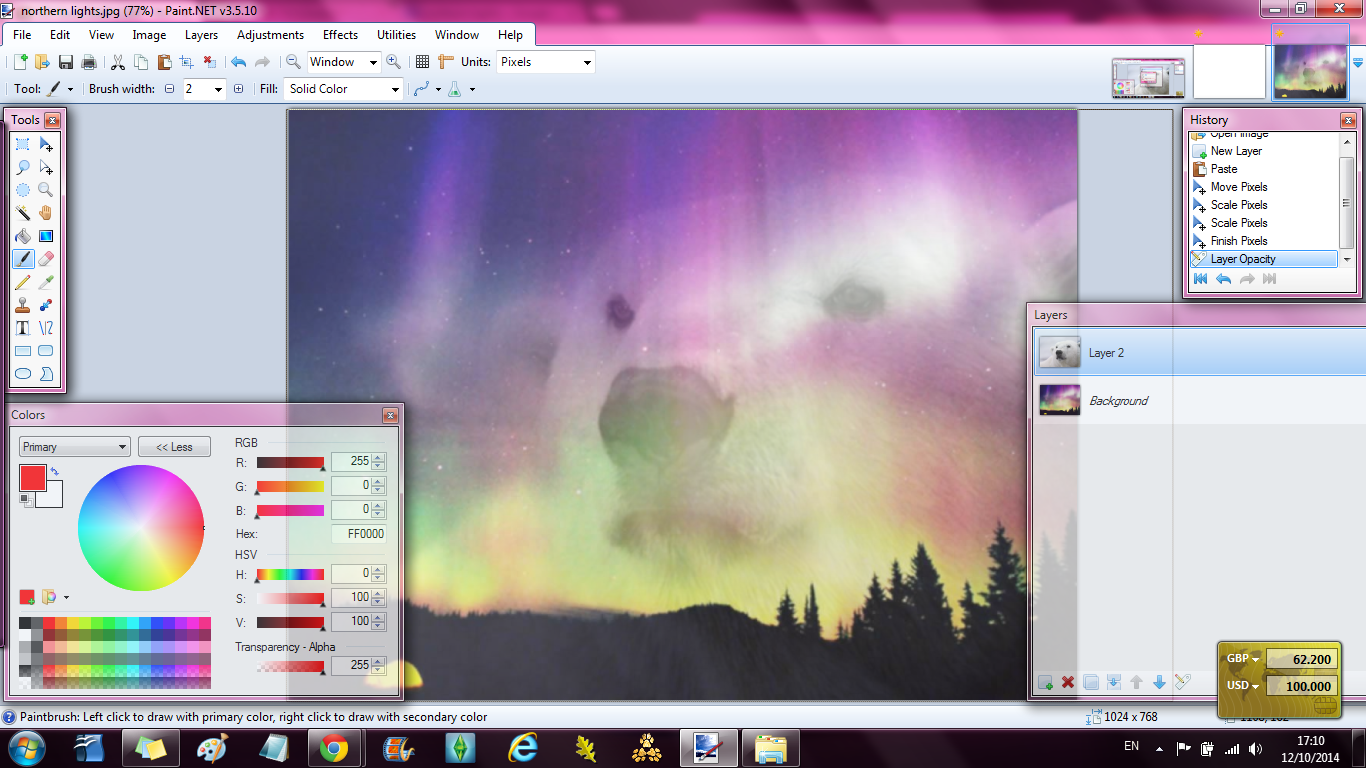Select the Gradient tool
This screenshot has width=1366, height=768.
coord(46,236)
